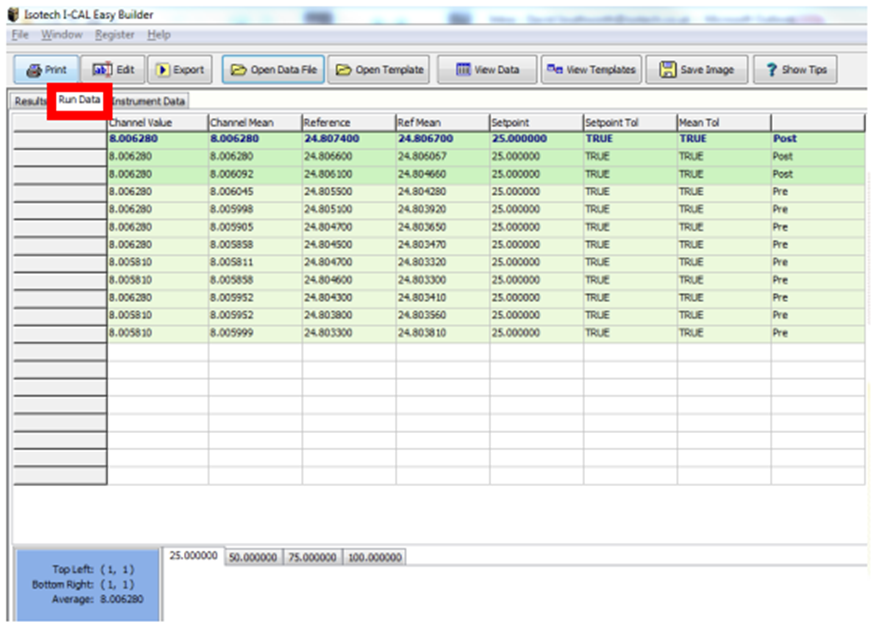This screenshot has height=623, width=872.
Task: Select Ref Mean cell 24.804280
Action: (443, 192)
